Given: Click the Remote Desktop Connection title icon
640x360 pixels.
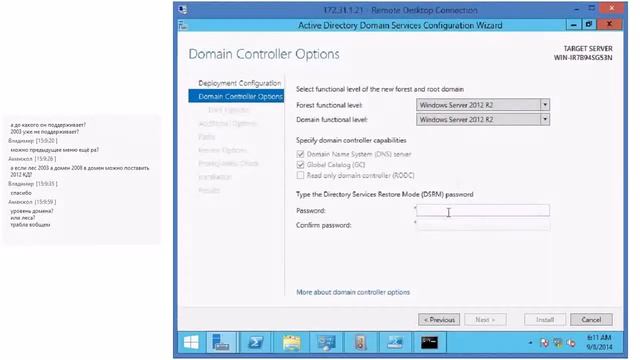Looking at the screenshot, I should coord(183,10).
